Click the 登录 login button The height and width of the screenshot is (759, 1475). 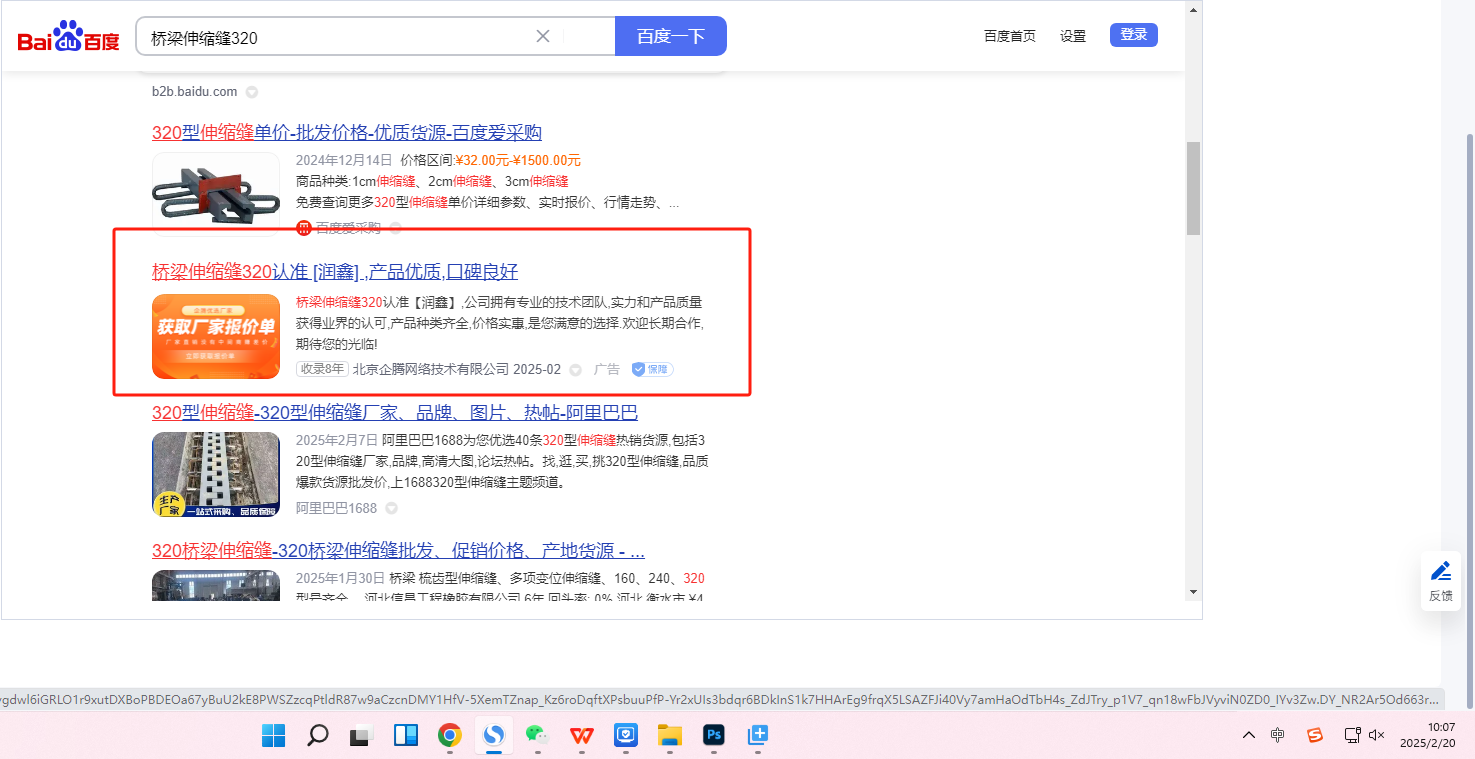[x=1133, y=35]
